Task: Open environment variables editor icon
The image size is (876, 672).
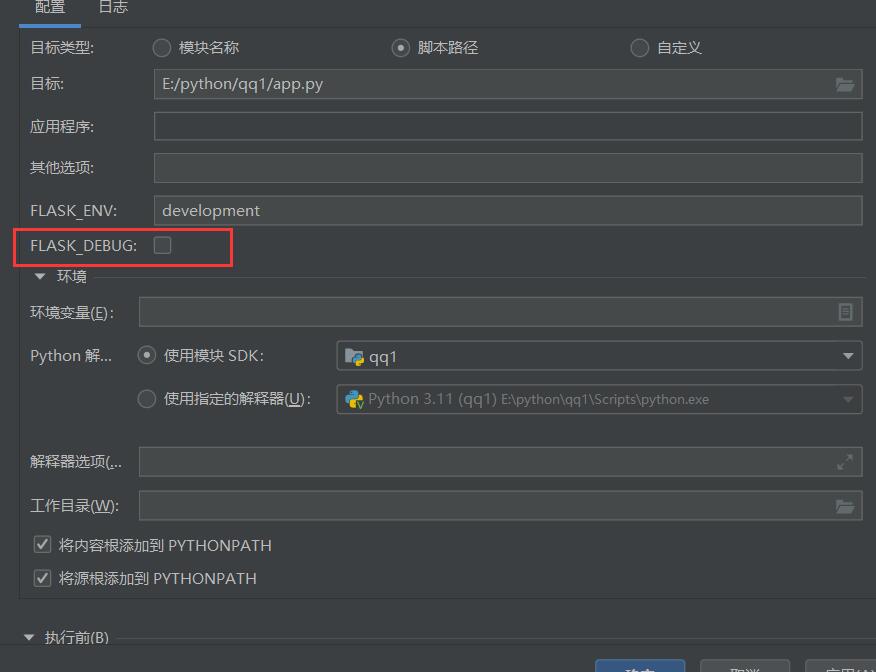Action: [846, 311]
